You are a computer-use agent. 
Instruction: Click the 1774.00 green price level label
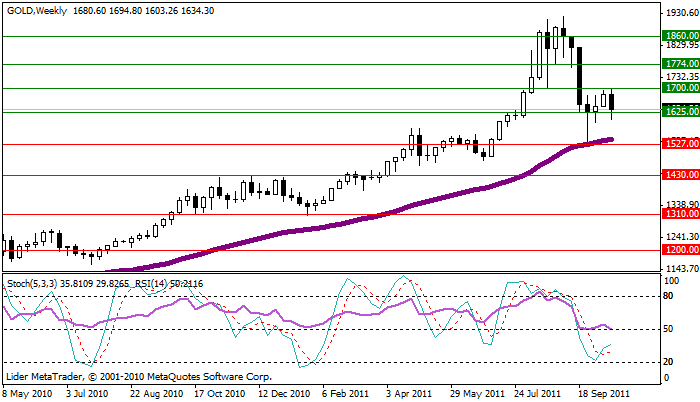[x=680, y=63]
